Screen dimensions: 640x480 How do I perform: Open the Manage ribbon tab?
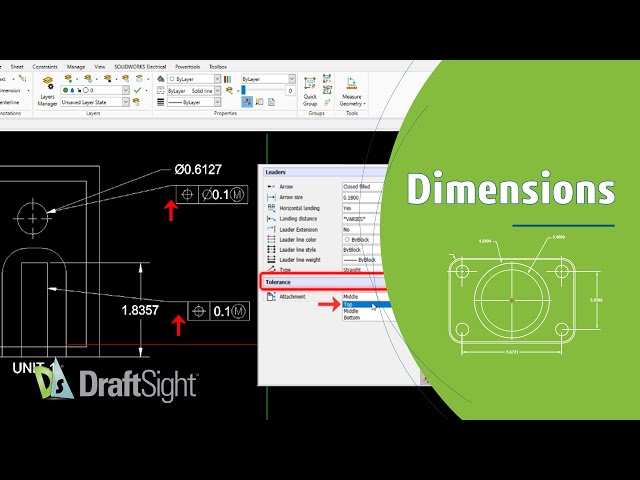(76, 67)
